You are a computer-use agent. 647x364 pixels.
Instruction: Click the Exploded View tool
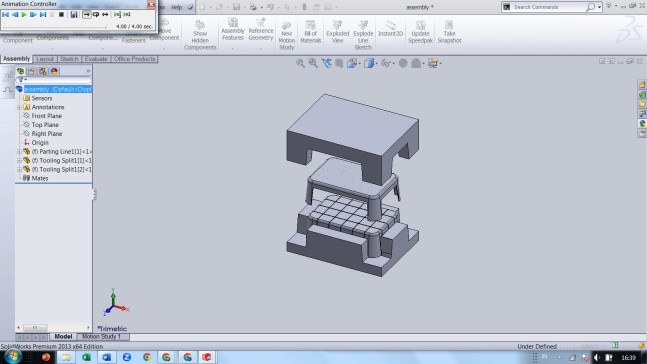pos(338,32)
